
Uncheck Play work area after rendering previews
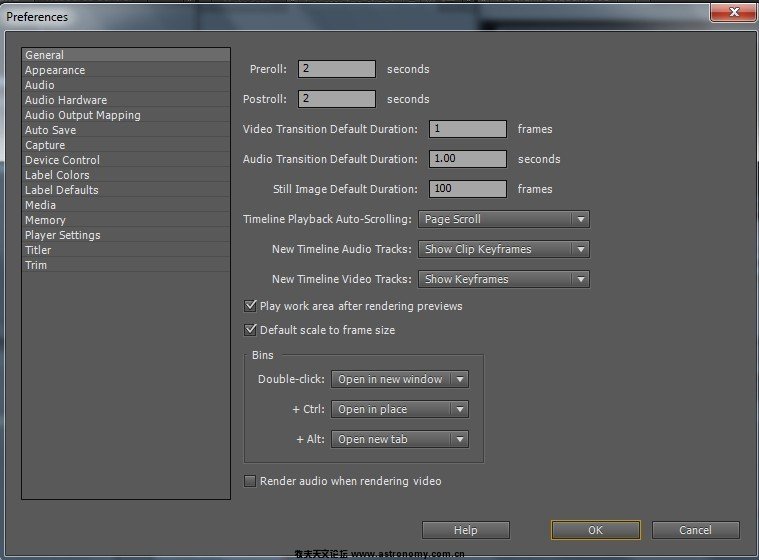[x=251, y=306]
